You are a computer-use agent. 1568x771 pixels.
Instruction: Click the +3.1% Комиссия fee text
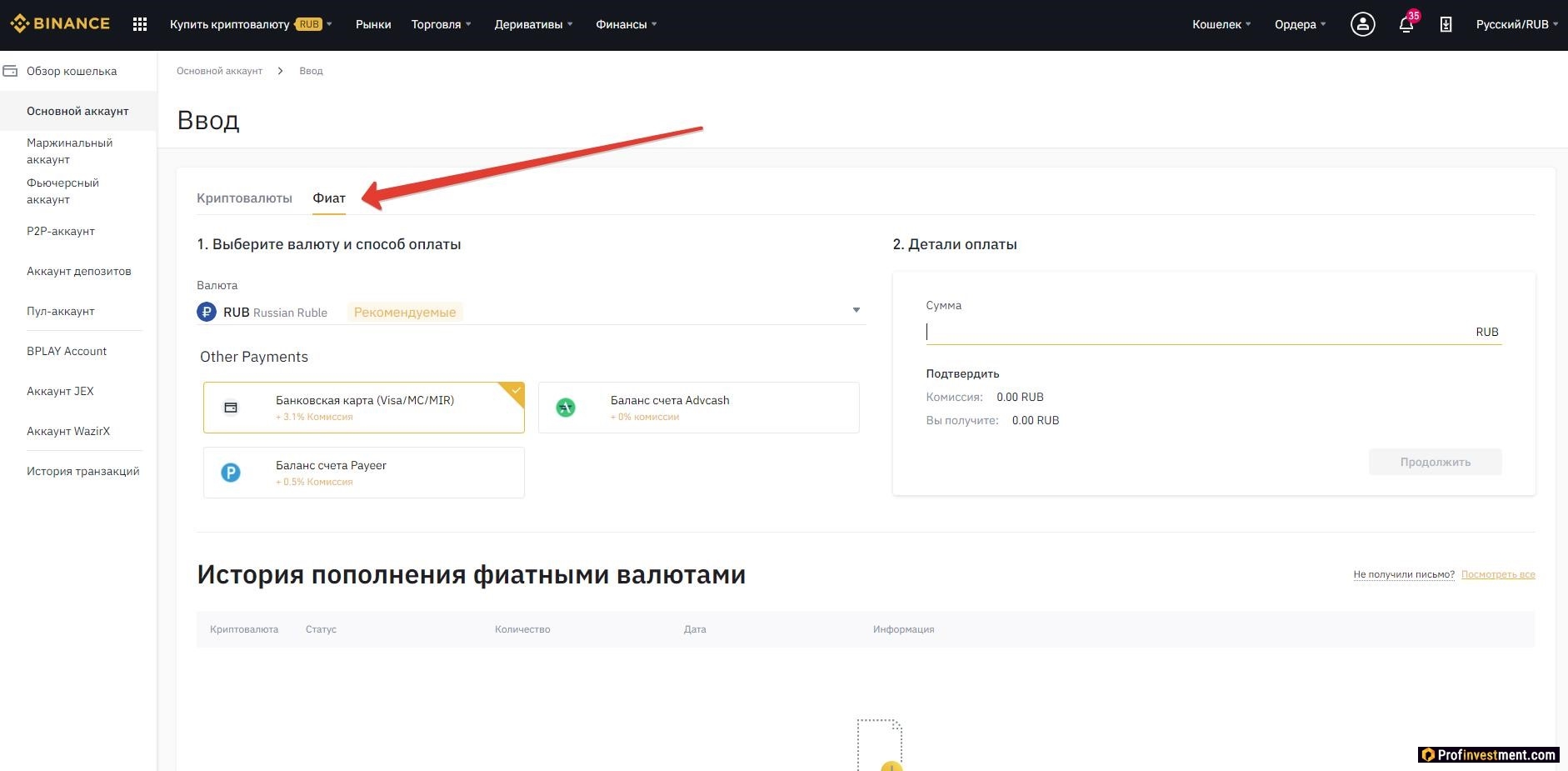point(314,417)
